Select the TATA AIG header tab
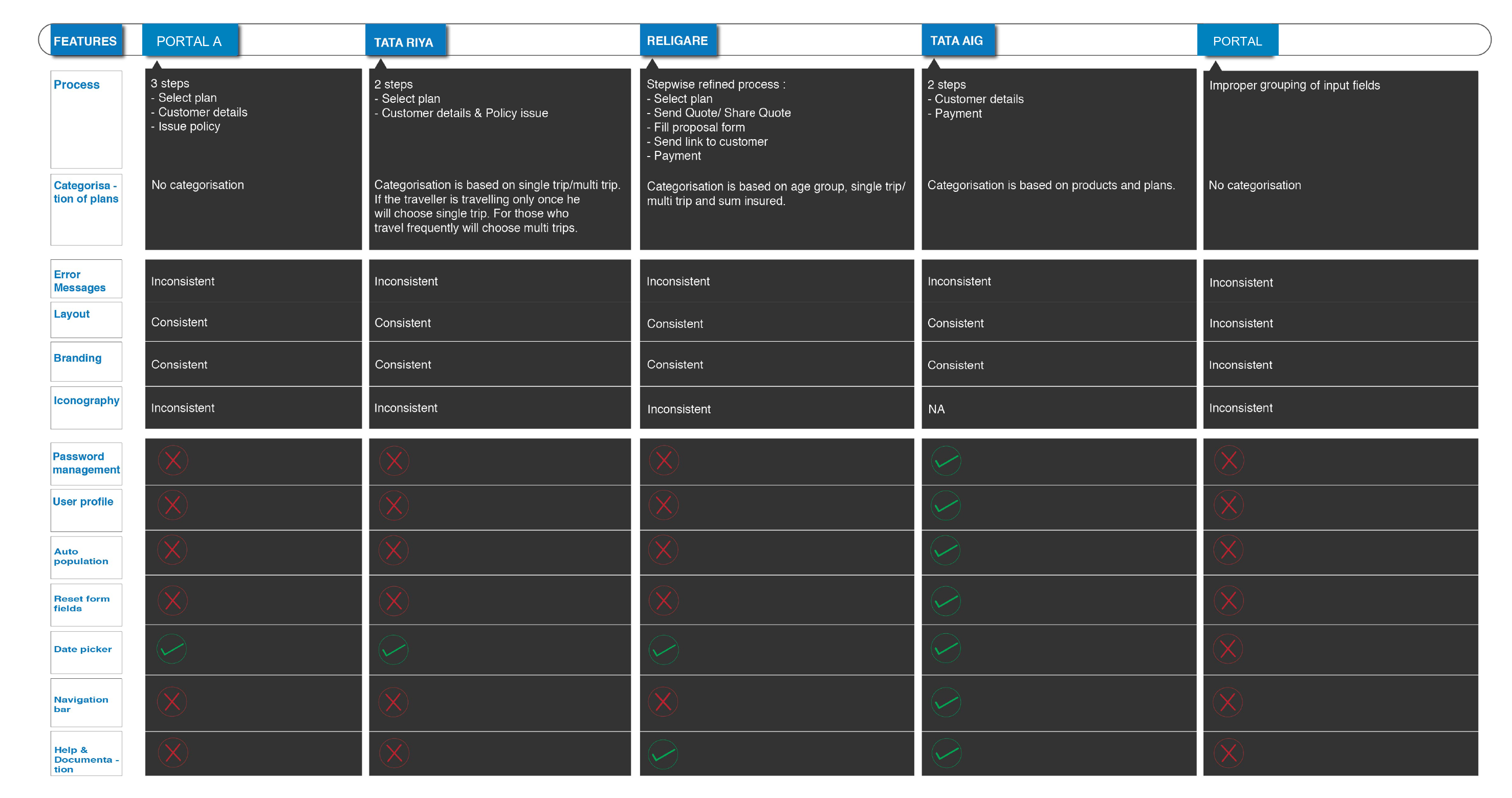Viewport: 1512px width, 798px height. tap(958, 40)
